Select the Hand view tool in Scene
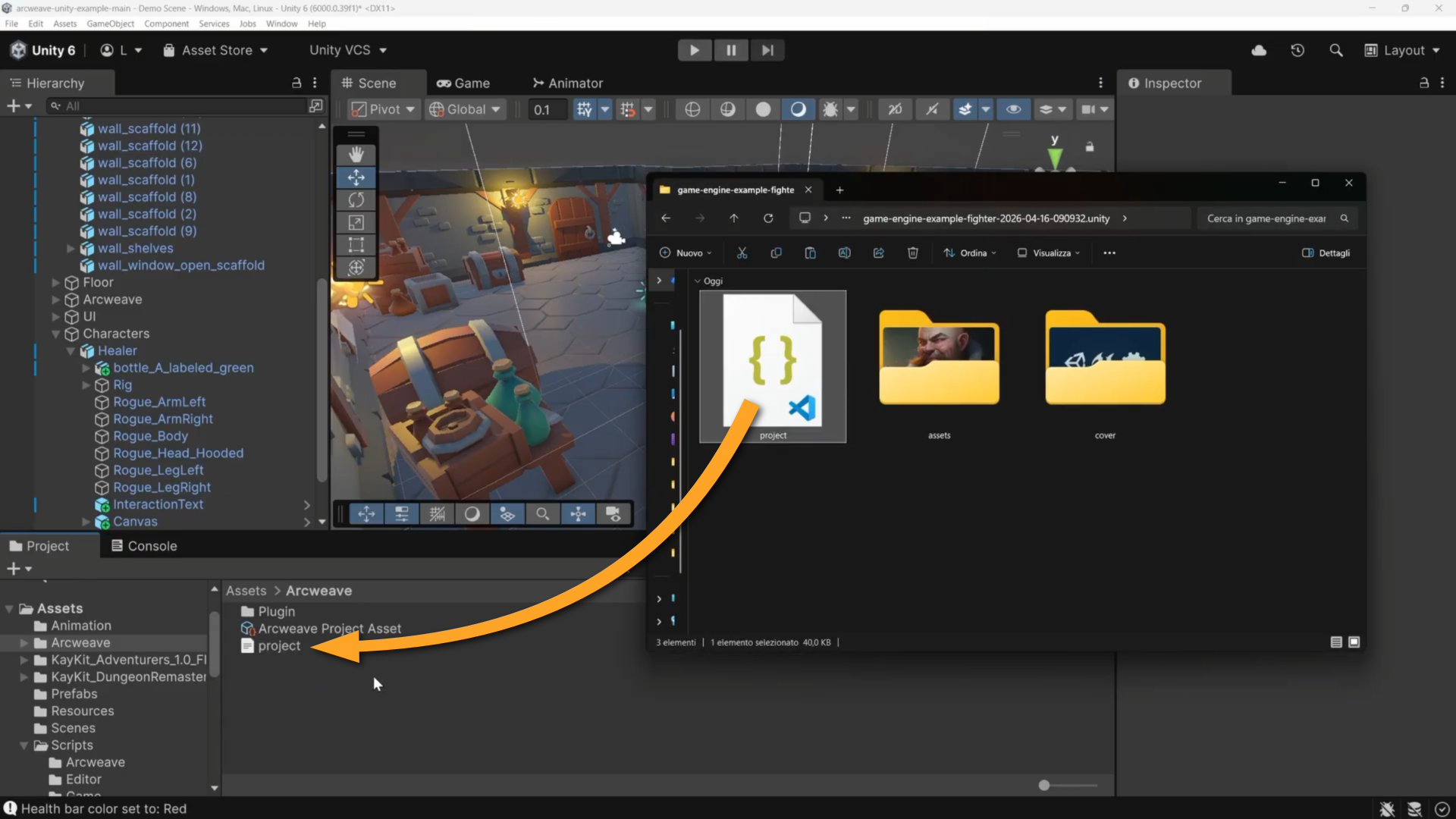This screenshot has height=819, width=1456. coord(356,155)
